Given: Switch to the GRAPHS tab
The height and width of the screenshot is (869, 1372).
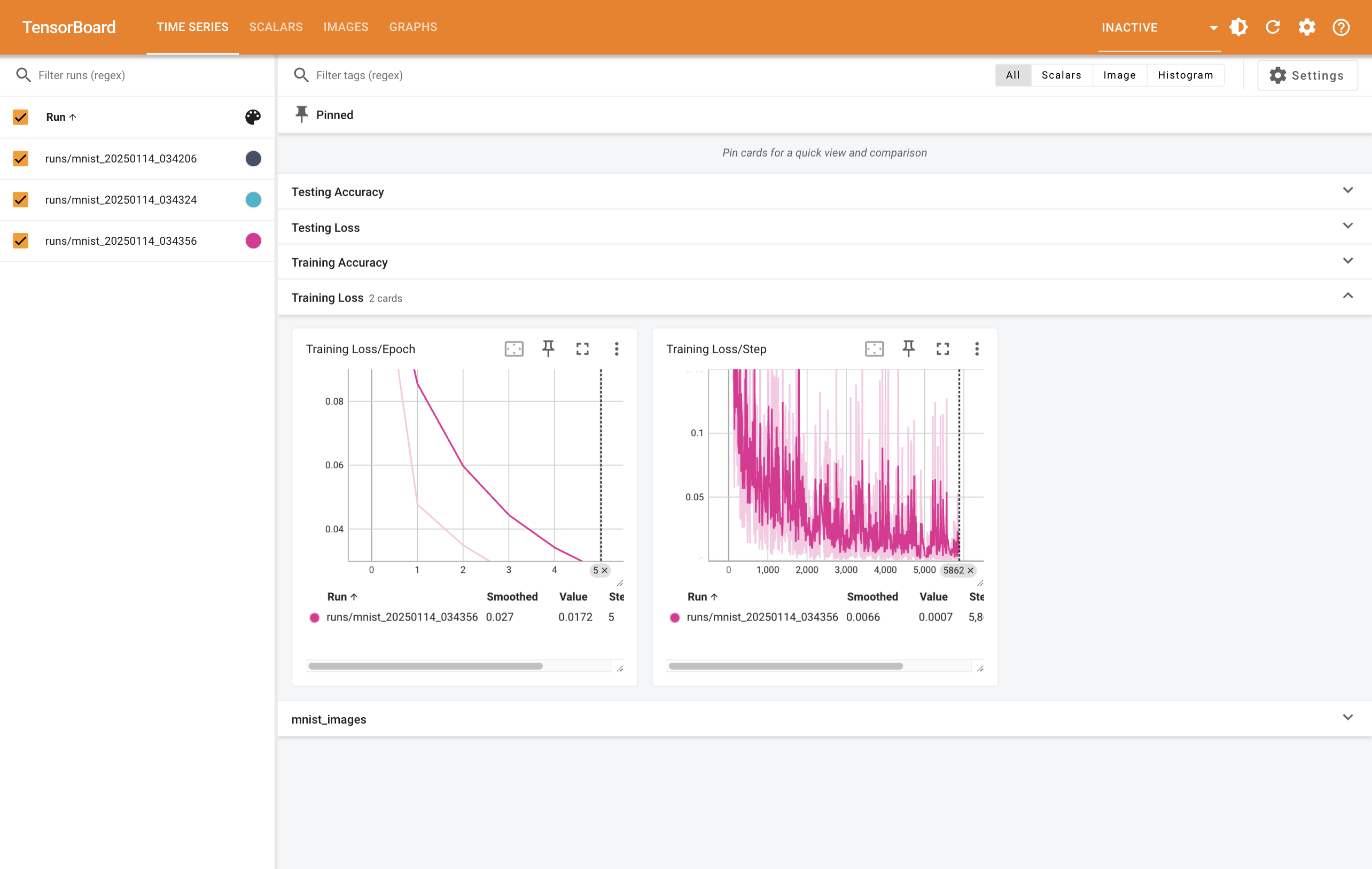Looking at the screenshot, I should 413,27.
